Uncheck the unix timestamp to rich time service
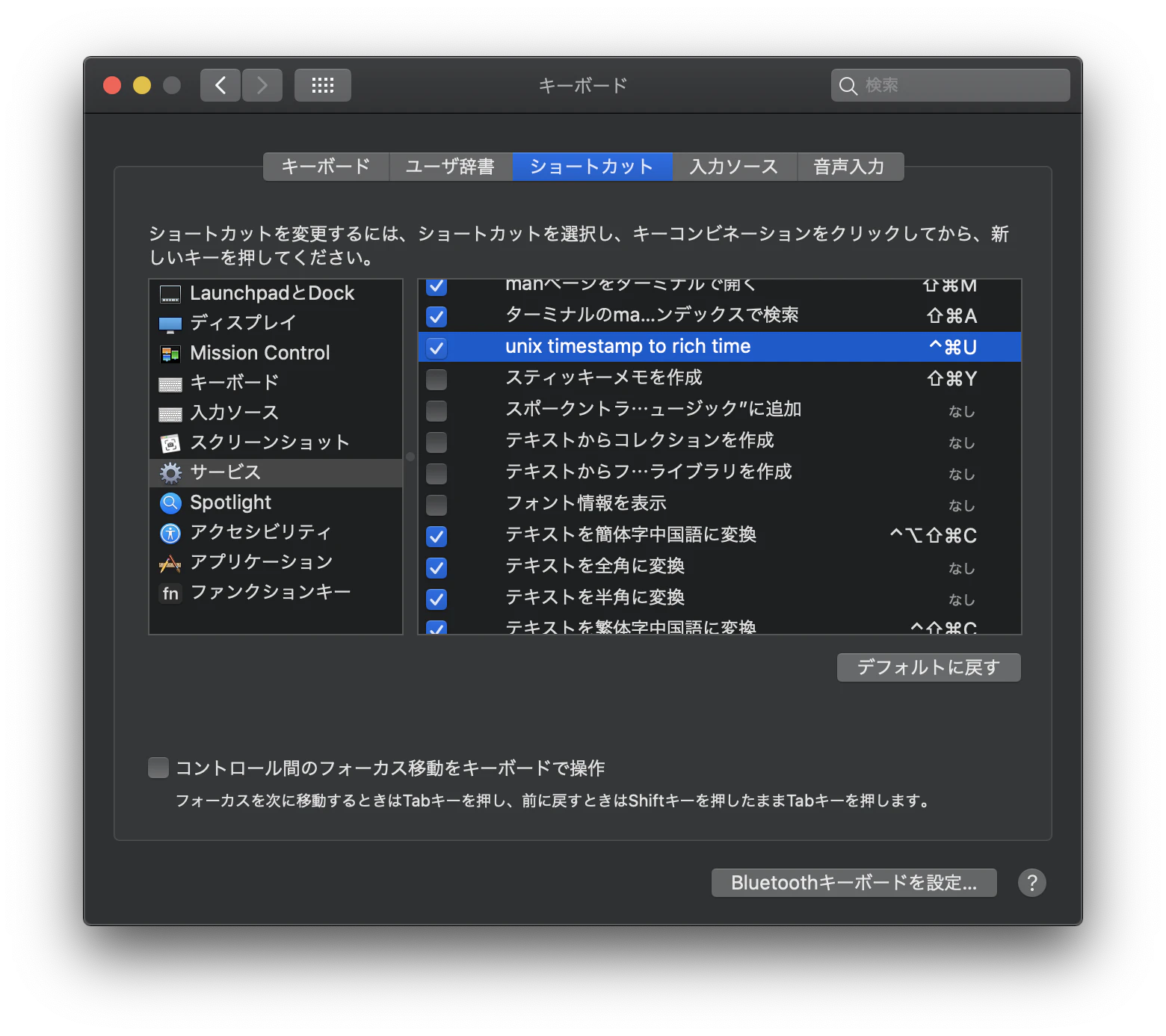This screenshot has height=1036, width=1166. 437,348
